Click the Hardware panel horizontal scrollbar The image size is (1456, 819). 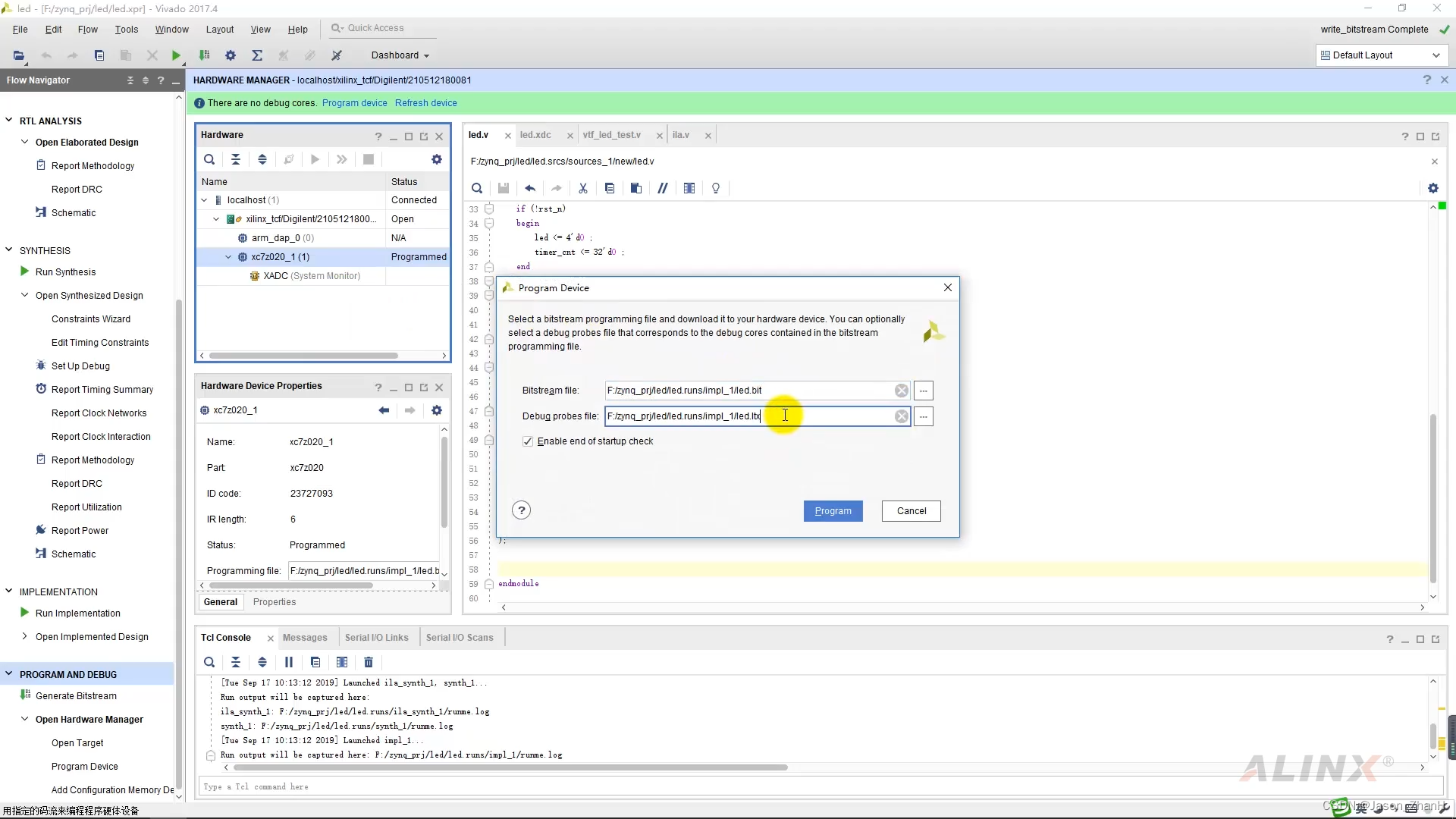coord(303,356)
